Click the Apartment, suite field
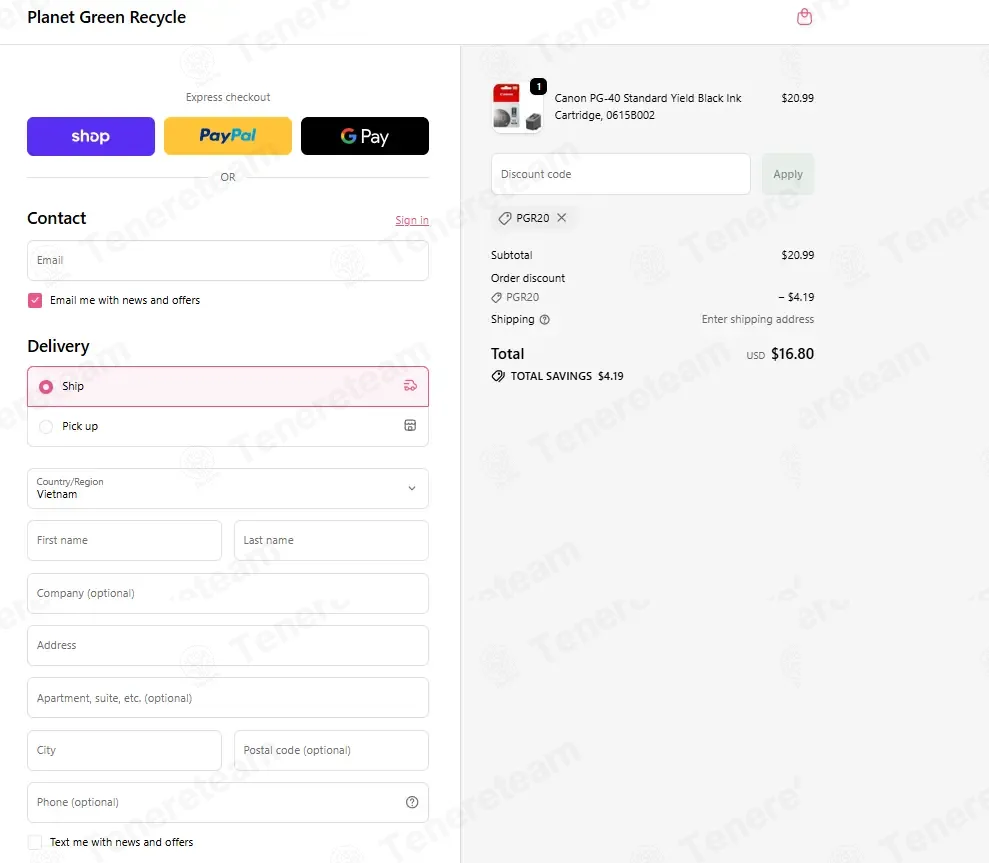The height and width of the screenshot is (863, 989). point(228,698)
